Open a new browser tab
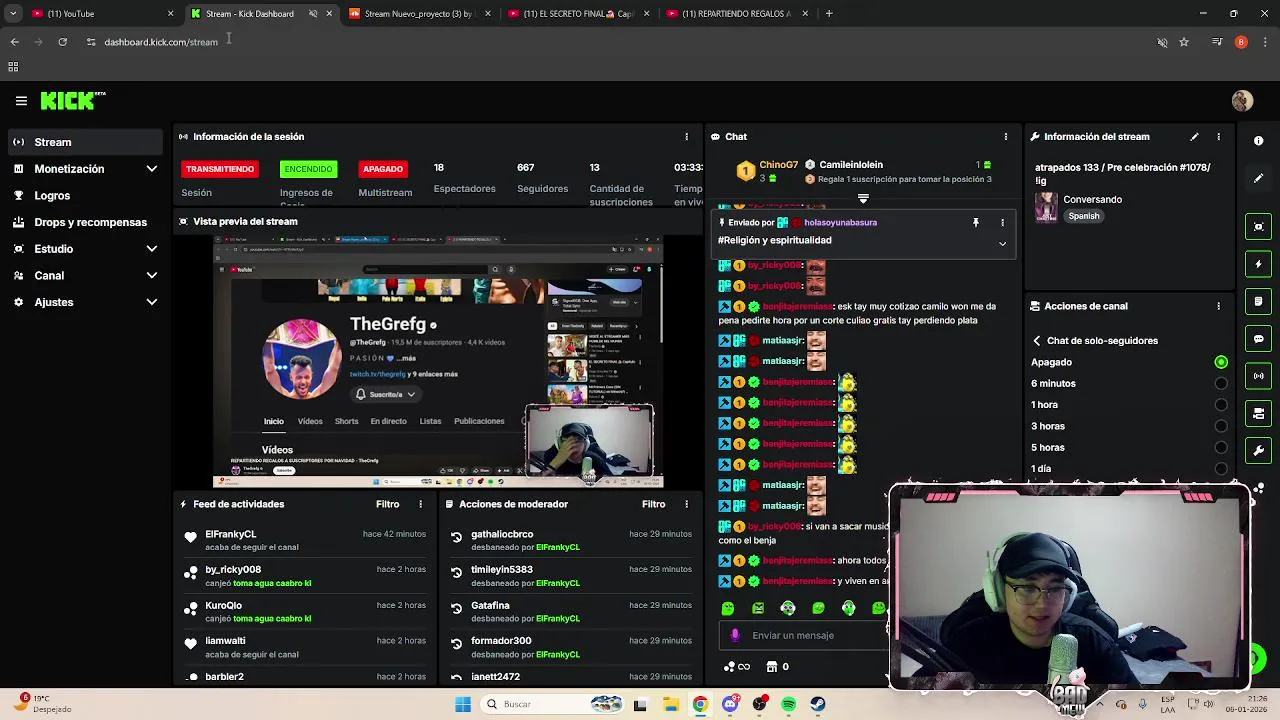This screenshot has height=720, width=1280. tap(829, 14)
